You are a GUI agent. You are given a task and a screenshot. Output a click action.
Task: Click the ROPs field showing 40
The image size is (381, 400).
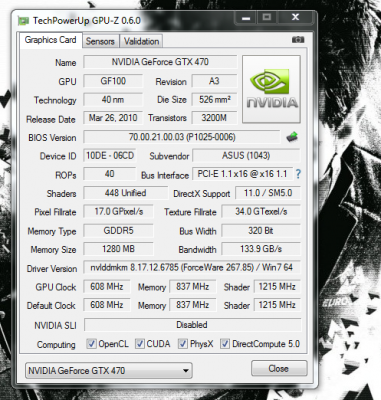(x=110, y=174)
